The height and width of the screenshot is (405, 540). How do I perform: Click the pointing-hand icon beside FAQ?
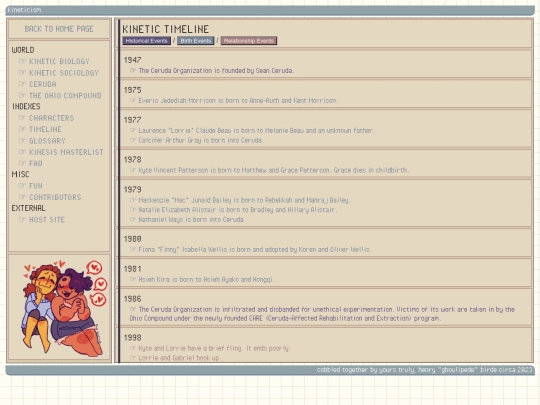coord(22,163)
